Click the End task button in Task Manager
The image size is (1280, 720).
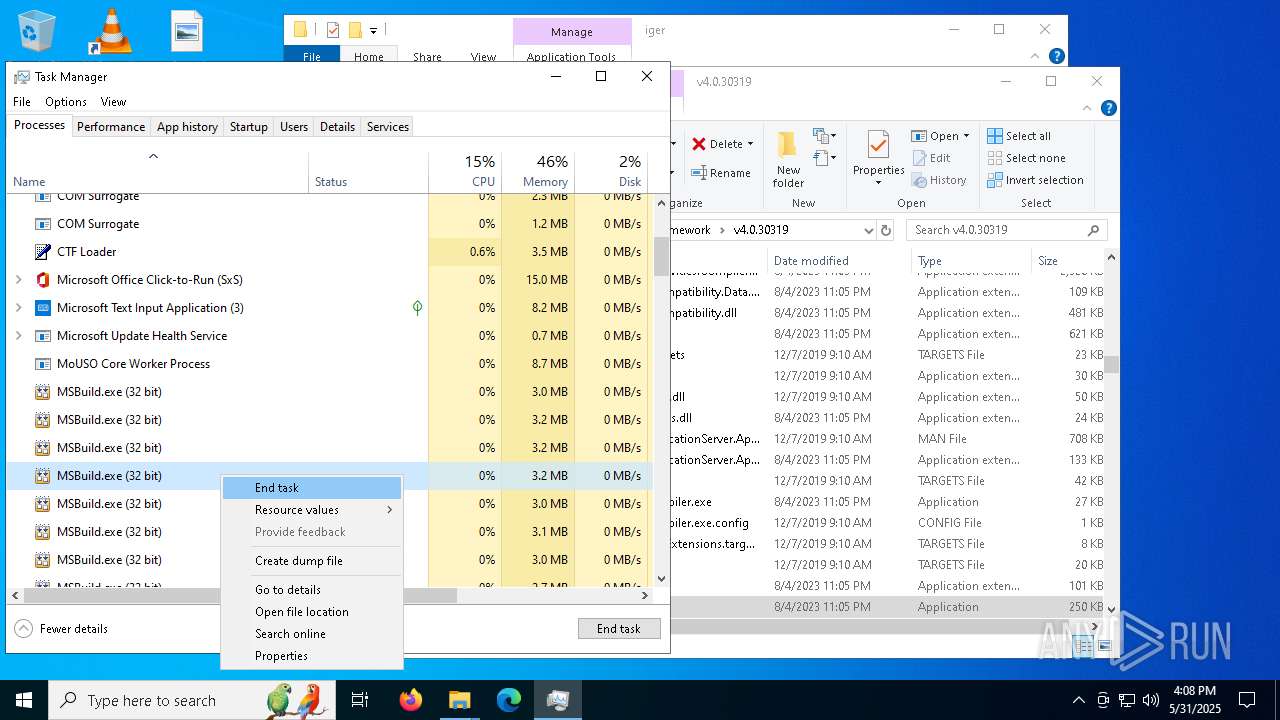pyautogui.click(x=619, y=629)
